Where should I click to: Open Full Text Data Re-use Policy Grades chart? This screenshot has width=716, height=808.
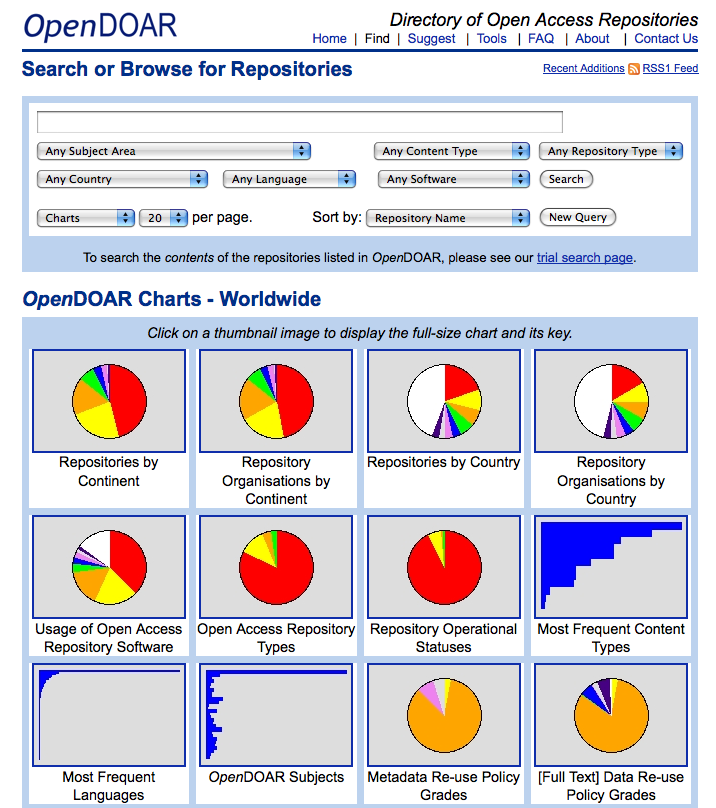tap(611, 715)
